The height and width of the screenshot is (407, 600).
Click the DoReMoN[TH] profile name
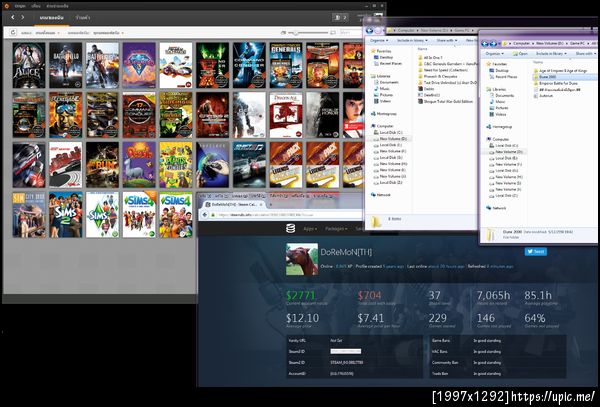[346, 252]
